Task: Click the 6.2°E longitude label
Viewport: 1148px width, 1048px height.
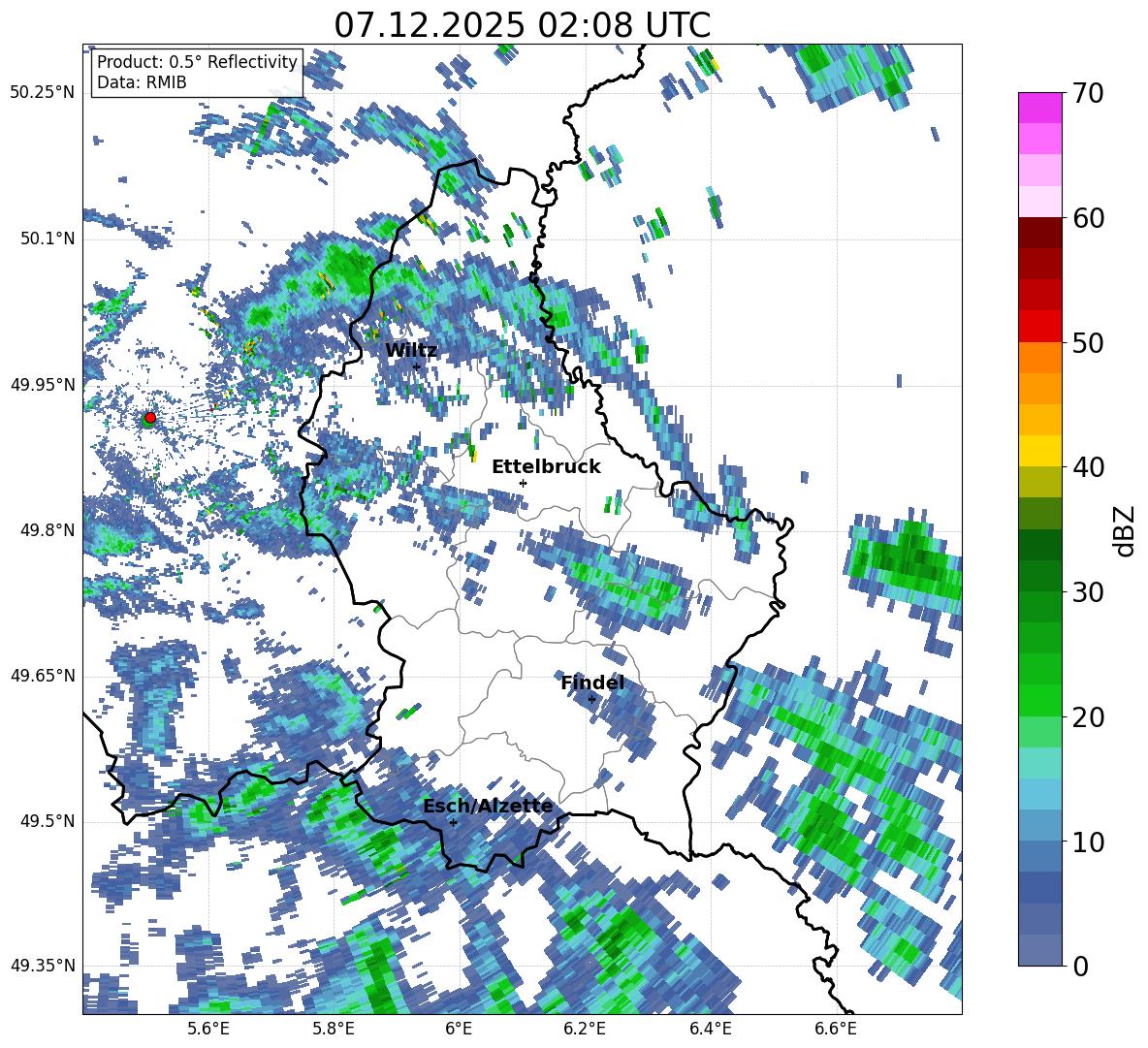Action: [x=585, y=1030]
